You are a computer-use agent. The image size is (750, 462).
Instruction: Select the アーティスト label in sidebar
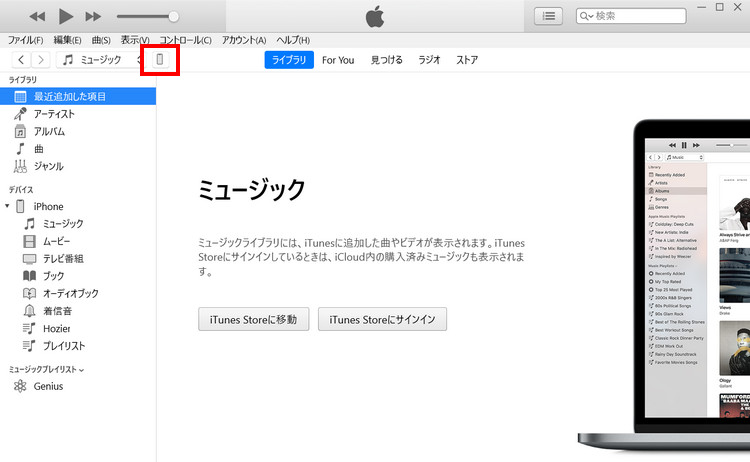click(54, 114)
